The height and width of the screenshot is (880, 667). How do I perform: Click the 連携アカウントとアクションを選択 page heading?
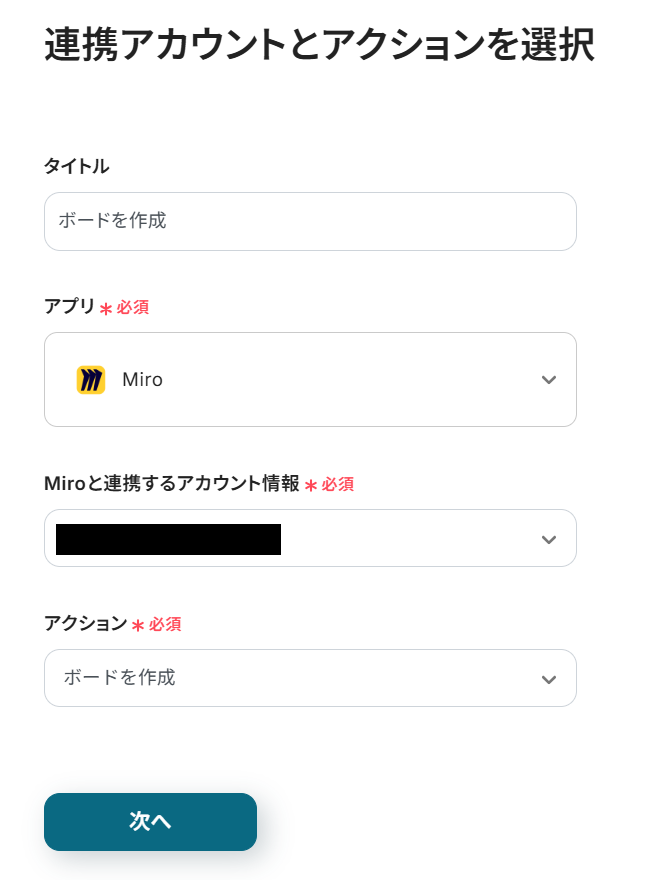(319, 46)
